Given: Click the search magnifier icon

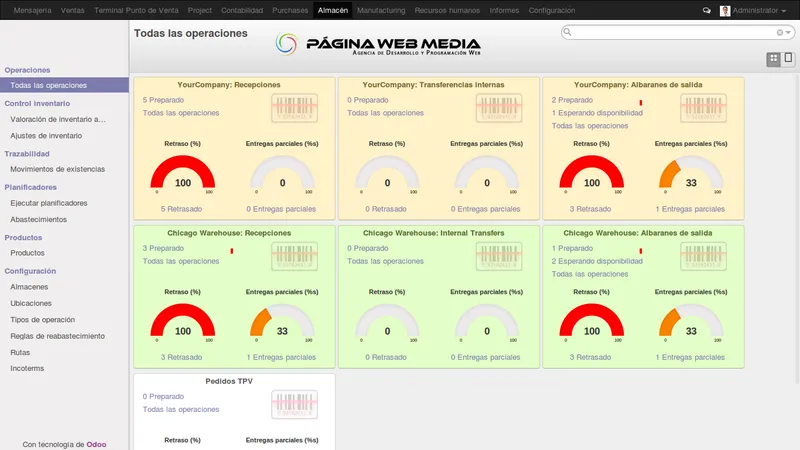Looking at the screenshot, I should (x=567, y=32).
